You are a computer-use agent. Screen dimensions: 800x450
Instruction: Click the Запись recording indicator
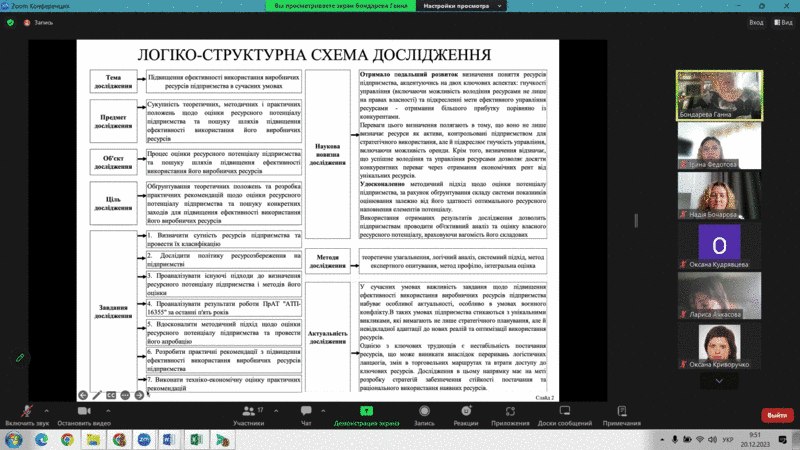click(x=38, y=22)
